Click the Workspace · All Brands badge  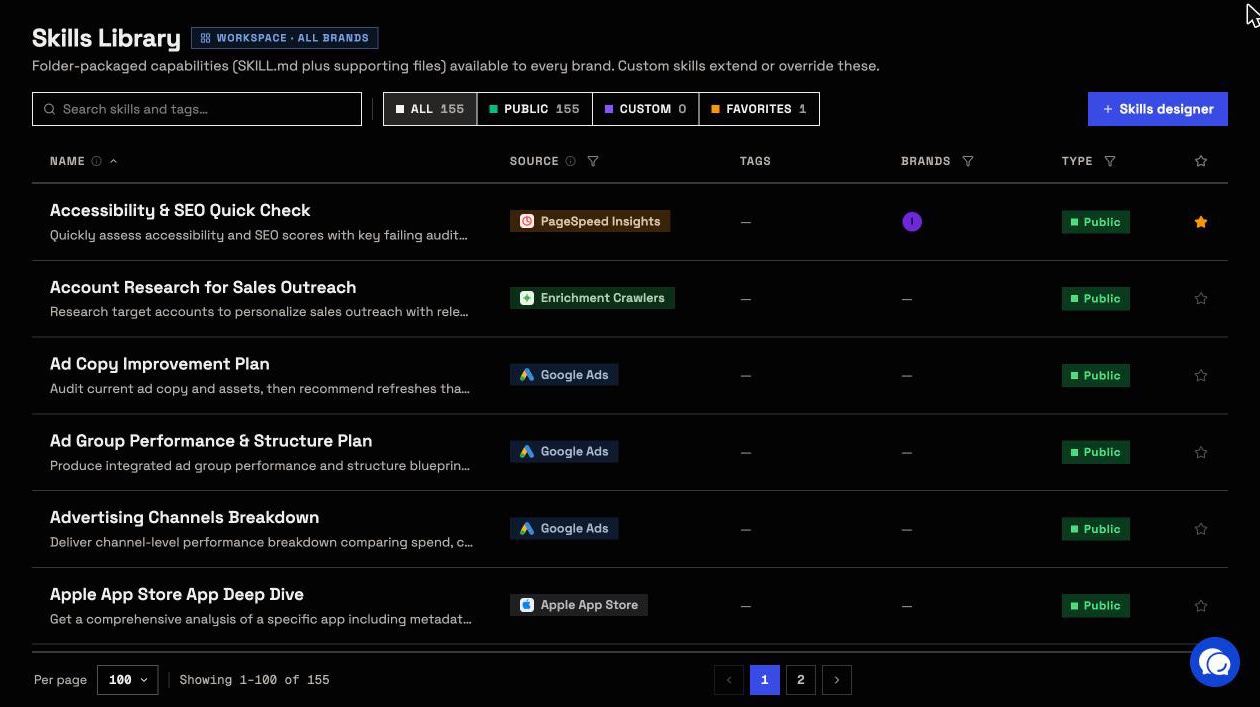click(x=285, y=38)
